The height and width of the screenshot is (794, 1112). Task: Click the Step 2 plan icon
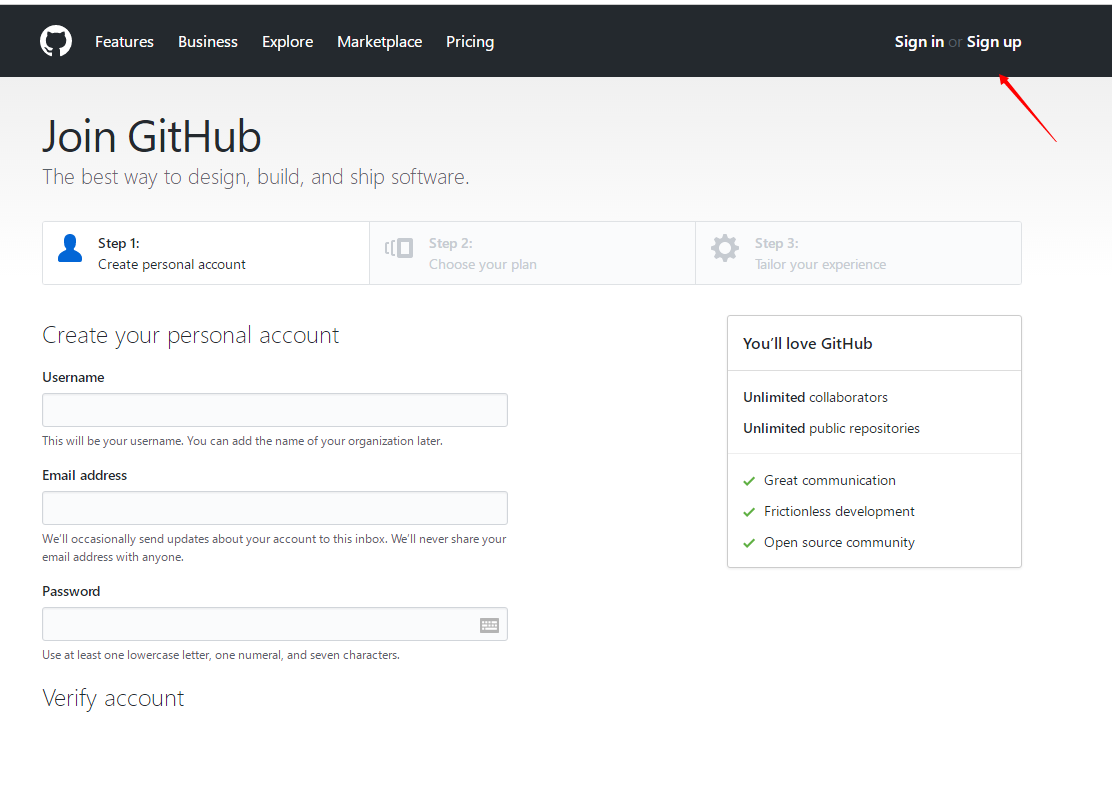(x=399, y=248)
